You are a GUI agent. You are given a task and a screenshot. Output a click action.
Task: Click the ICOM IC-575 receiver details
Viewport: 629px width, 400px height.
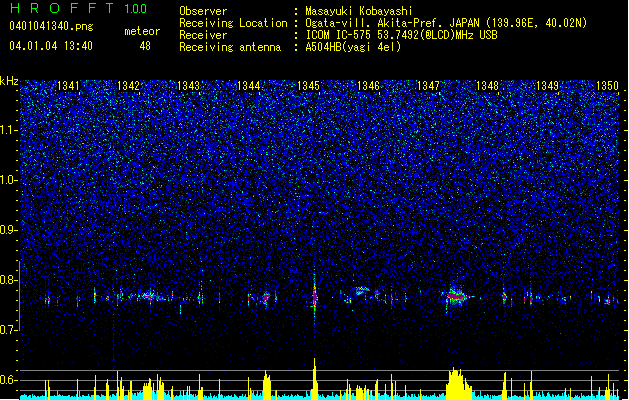pyautogui.click(x=401, y=35)
